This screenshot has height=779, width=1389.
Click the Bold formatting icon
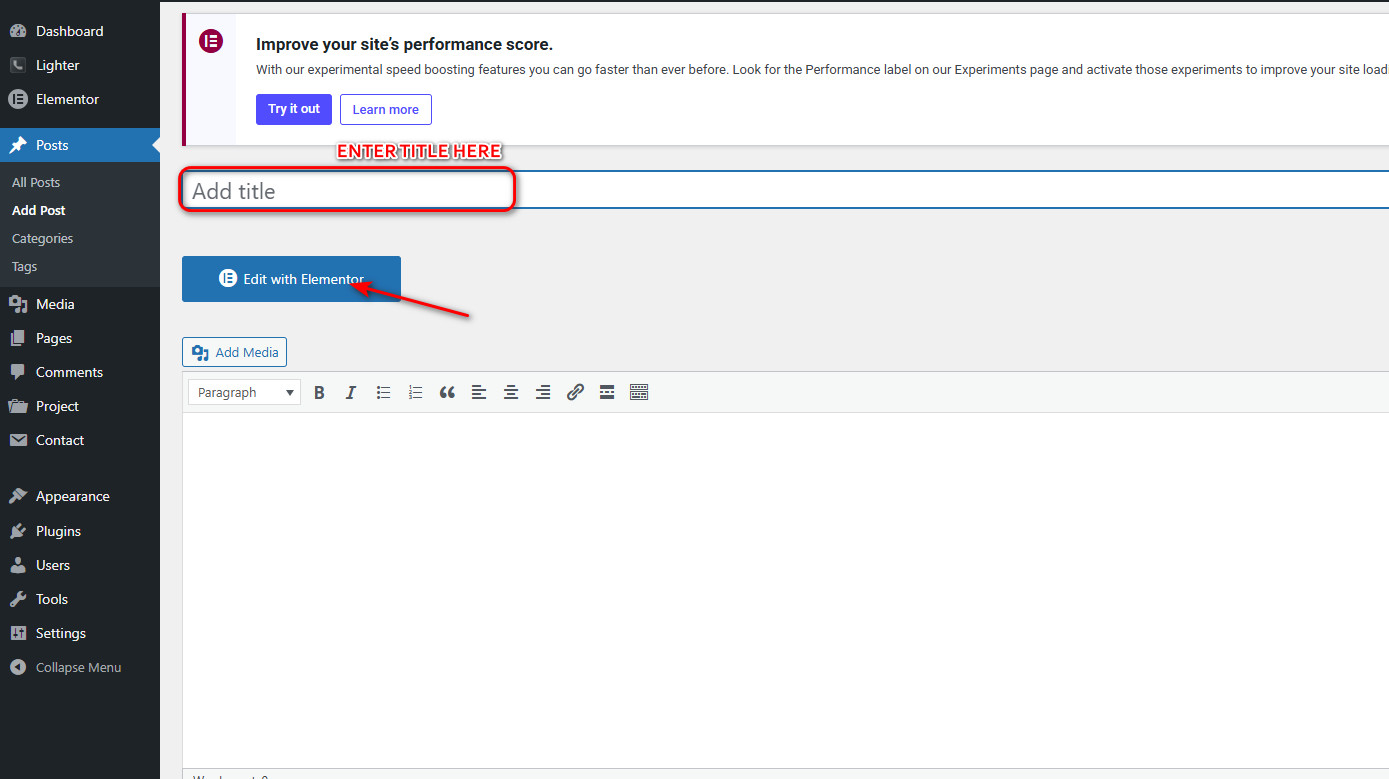[x=319, y=393]
